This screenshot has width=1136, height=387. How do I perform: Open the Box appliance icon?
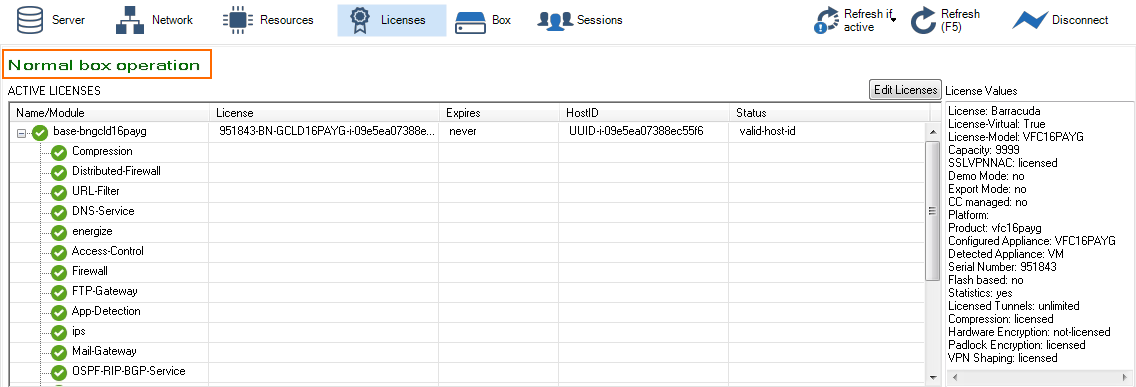[470, 23]
